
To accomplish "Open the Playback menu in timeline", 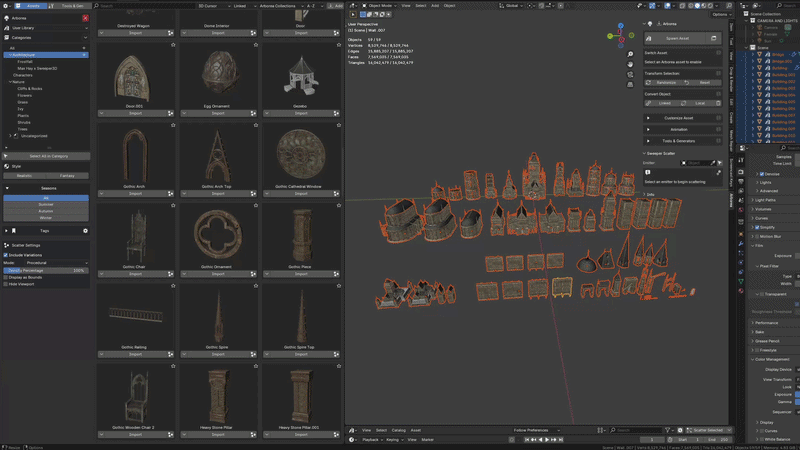I will tap(372, 439).
